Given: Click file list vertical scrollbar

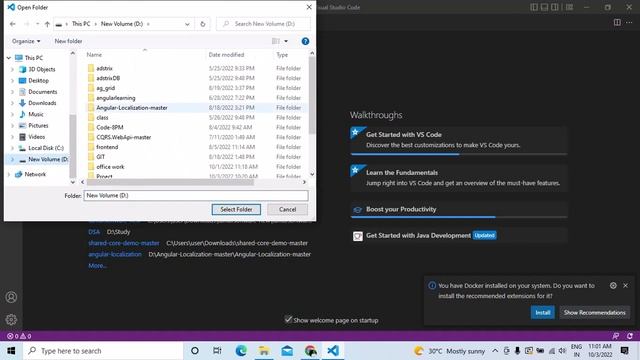Looking at the screenshot, I should tap(312, 95).
